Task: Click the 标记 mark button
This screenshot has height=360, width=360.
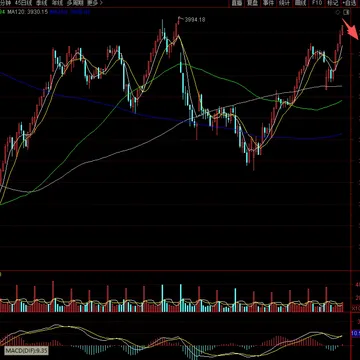Action: pyautogui.click(x=332, y=3)
